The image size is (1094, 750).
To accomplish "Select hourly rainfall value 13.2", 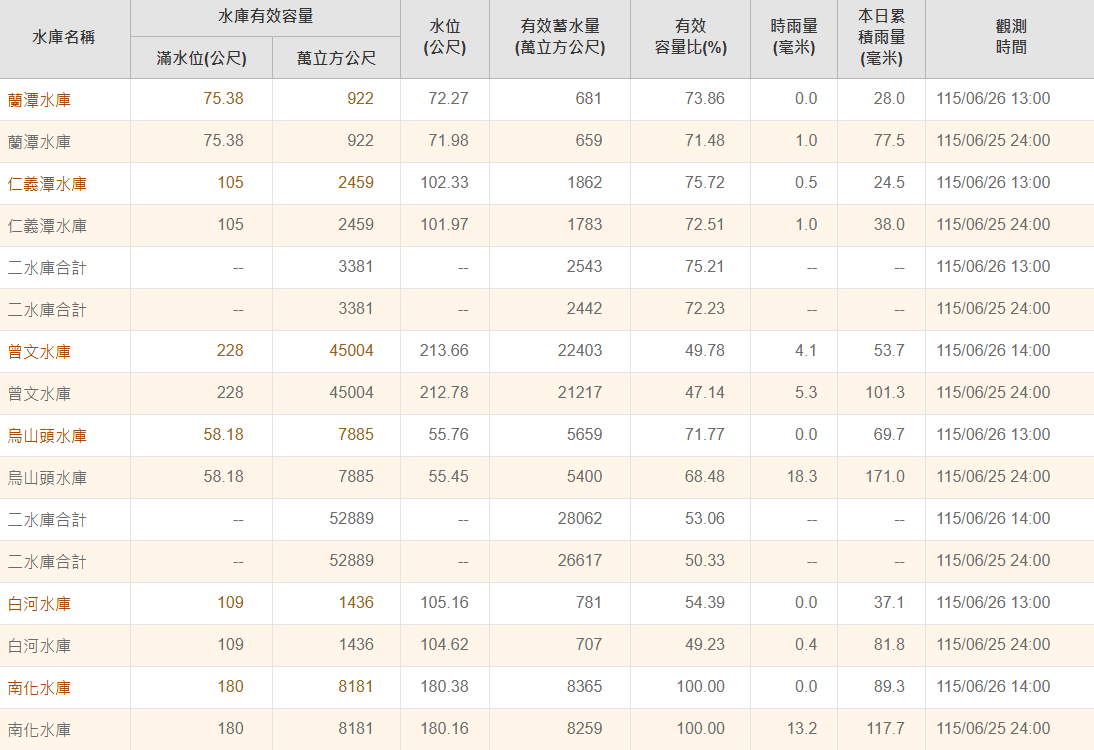I will pyautogui.click(x=802, y=728).
